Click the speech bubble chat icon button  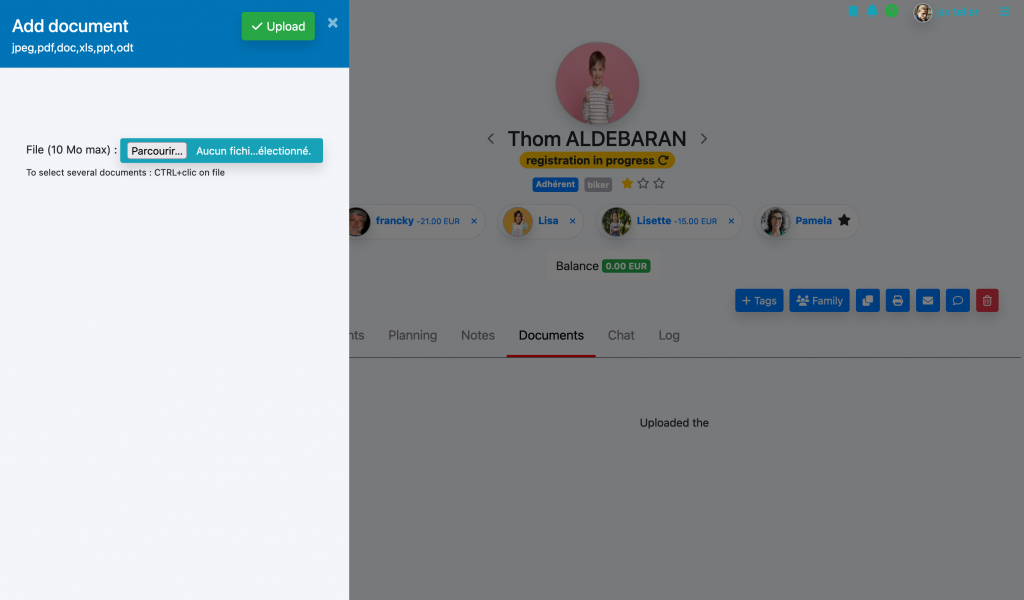957,301
